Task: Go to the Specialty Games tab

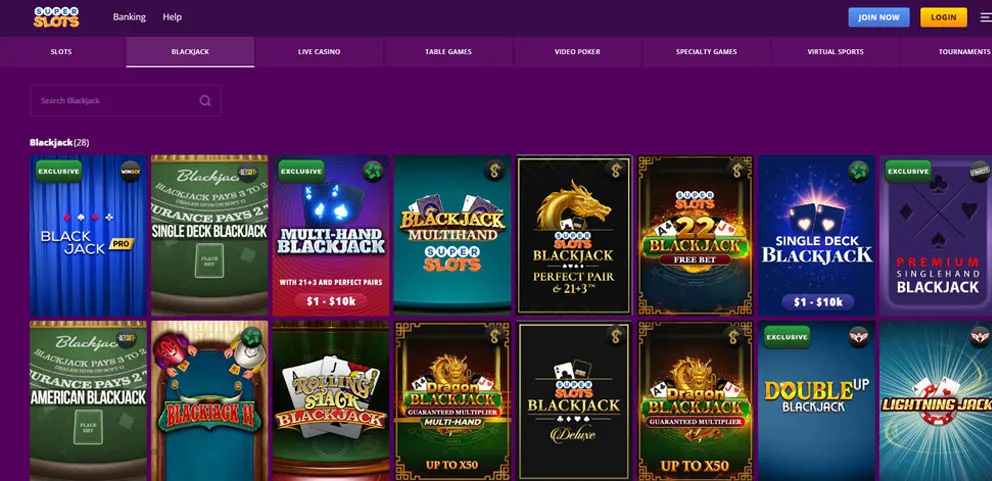Action: click(x=706, y=52)
